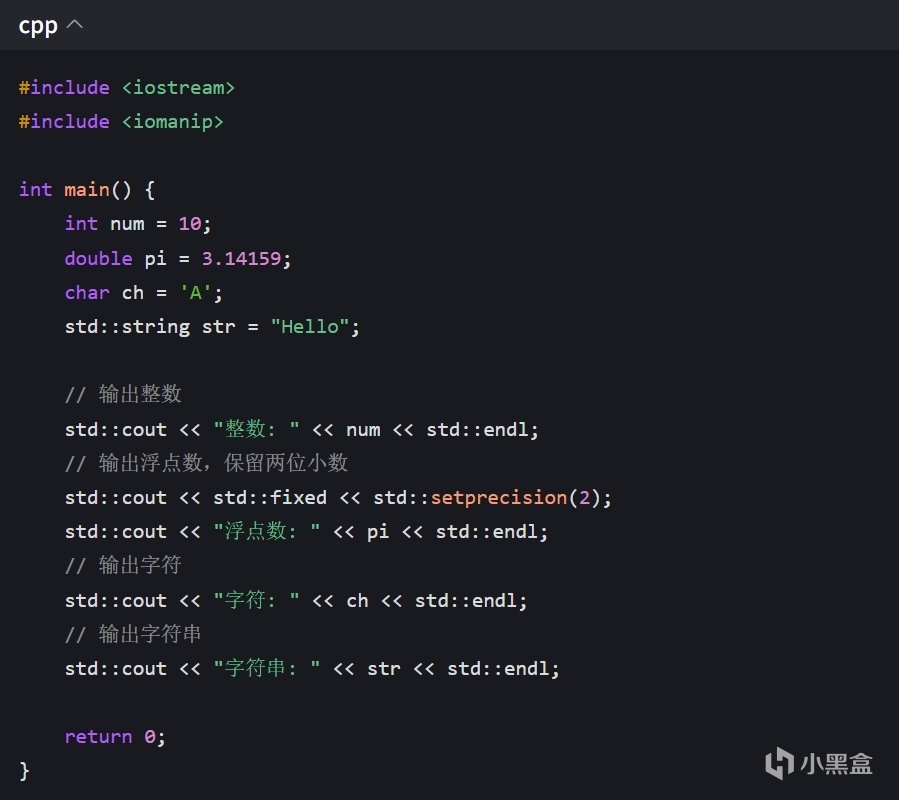Click the 小黑盒 logo icon
Screen dimensions: 899x800
780,764
